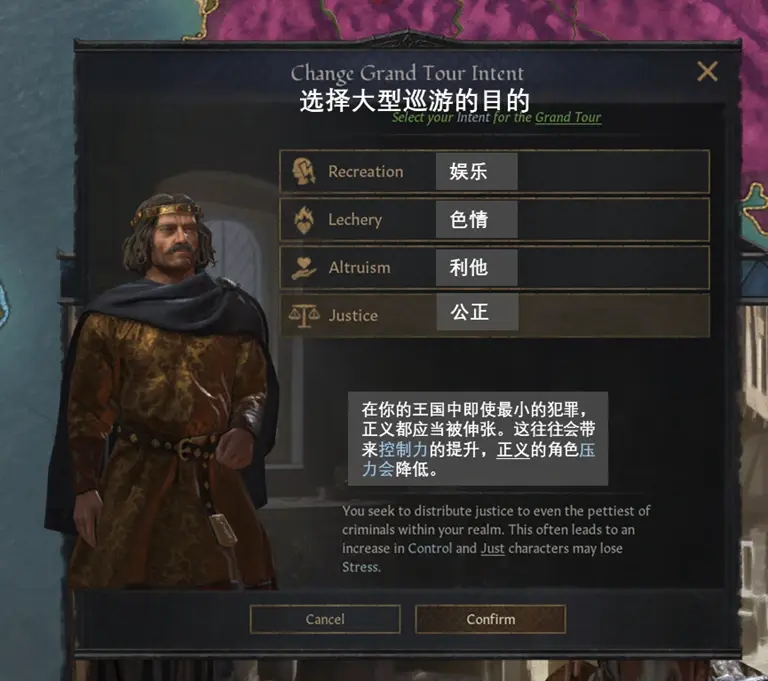Open the Grand Tour link
Image resolution: width=768 pixels, height=681 pixels.
(567, 118)
